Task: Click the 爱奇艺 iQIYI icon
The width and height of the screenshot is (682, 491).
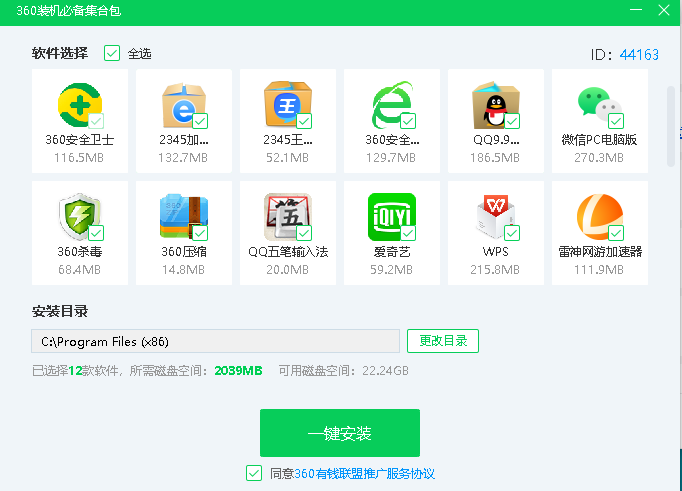Action: click(x=391, y=217)
